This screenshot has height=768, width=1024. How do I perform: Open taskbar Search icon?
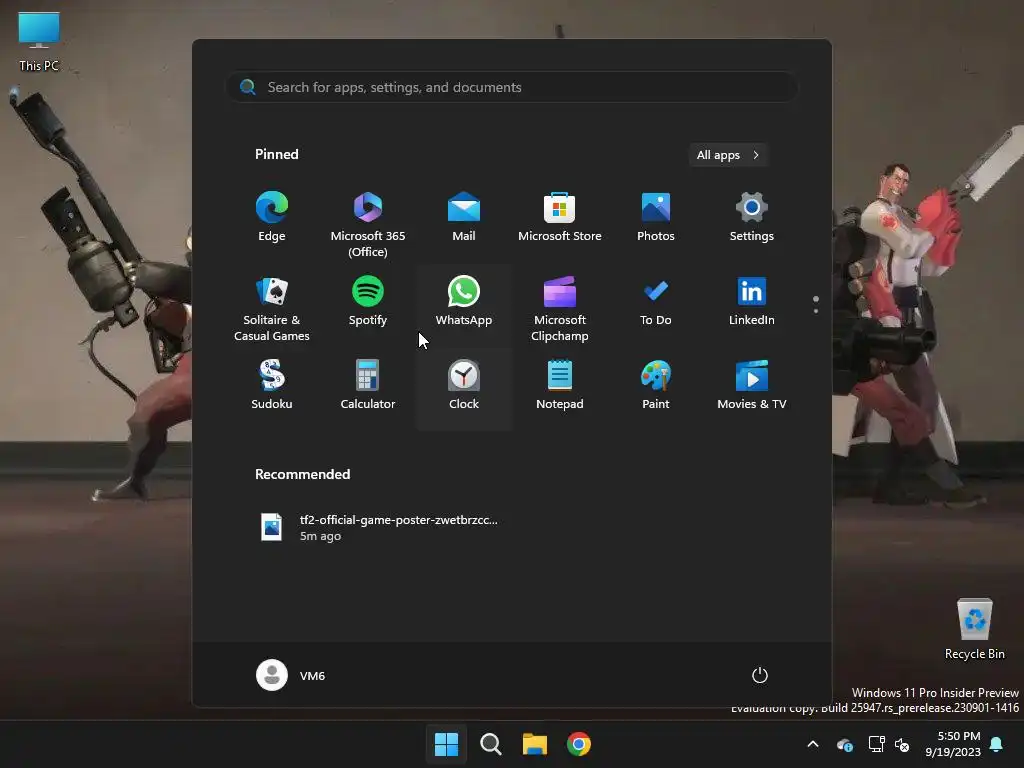point(490,744)
